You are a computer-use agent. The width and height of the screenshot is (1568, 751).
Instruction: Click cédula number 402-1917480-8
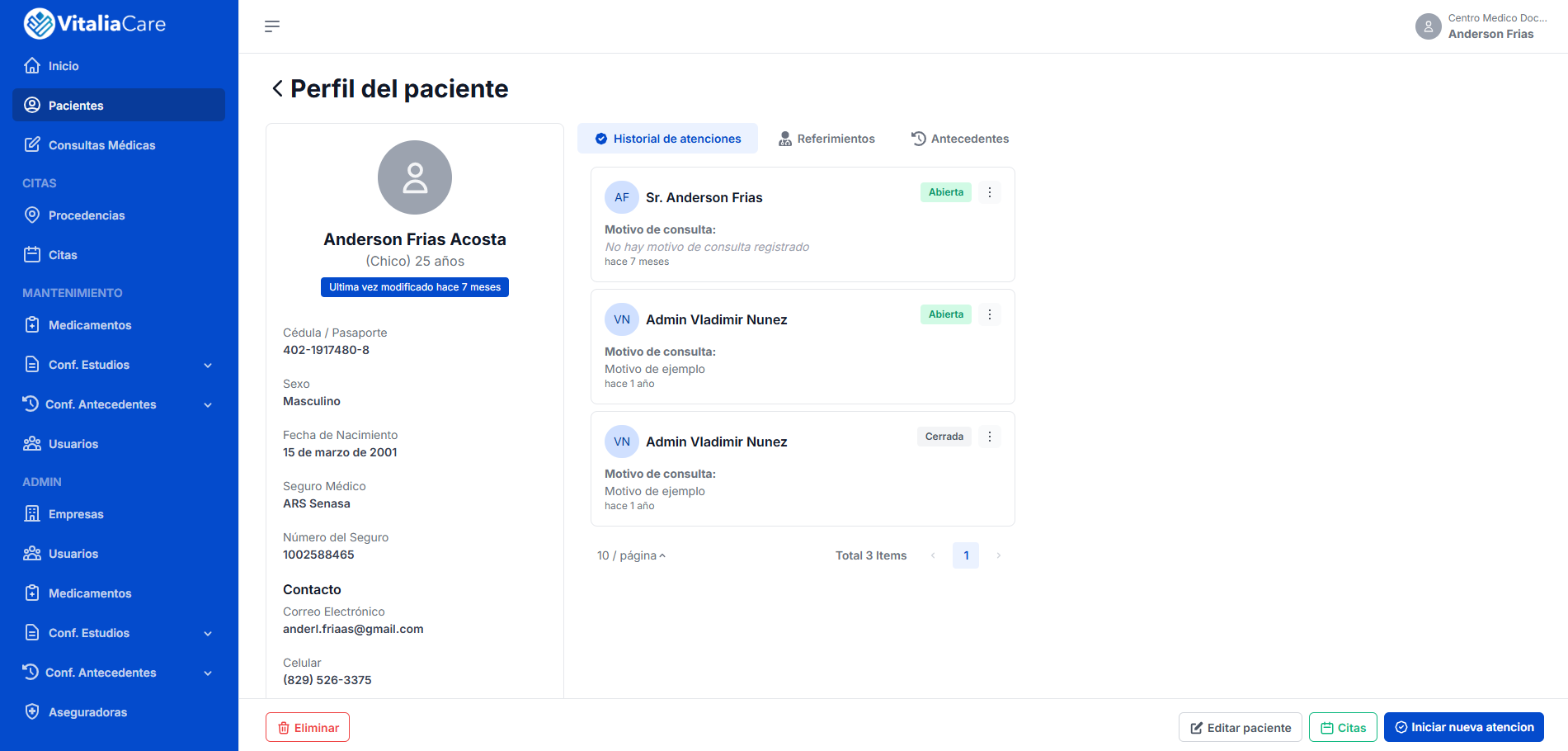(x=326, y=350)
